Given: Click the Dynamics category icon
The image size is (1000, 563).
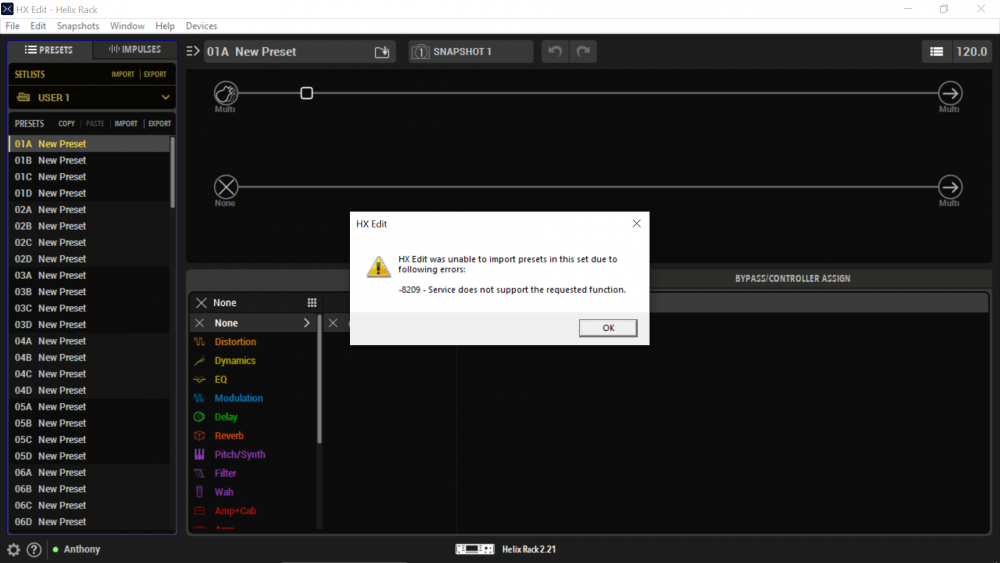Looking at the screenshot, I should click(x=200, y=361).
